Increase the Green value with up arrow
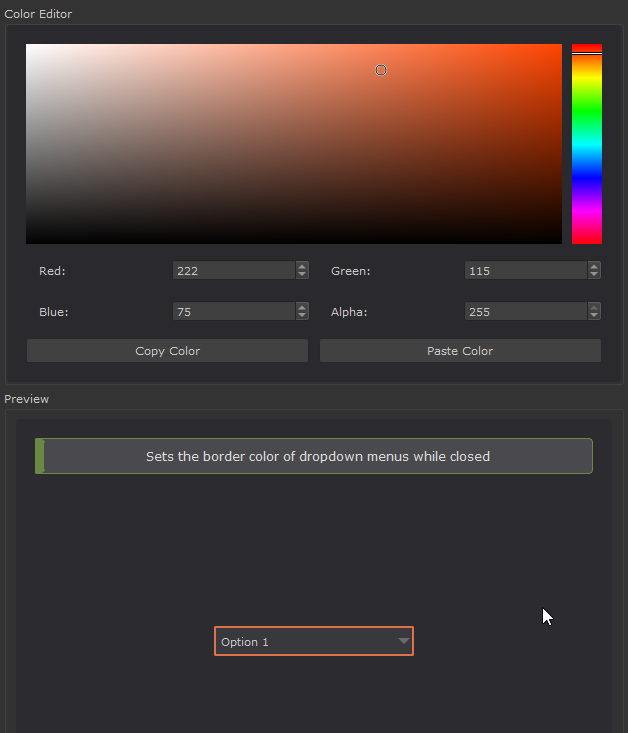The width and height of the screenshot is (628, 733). click(594, 266)
